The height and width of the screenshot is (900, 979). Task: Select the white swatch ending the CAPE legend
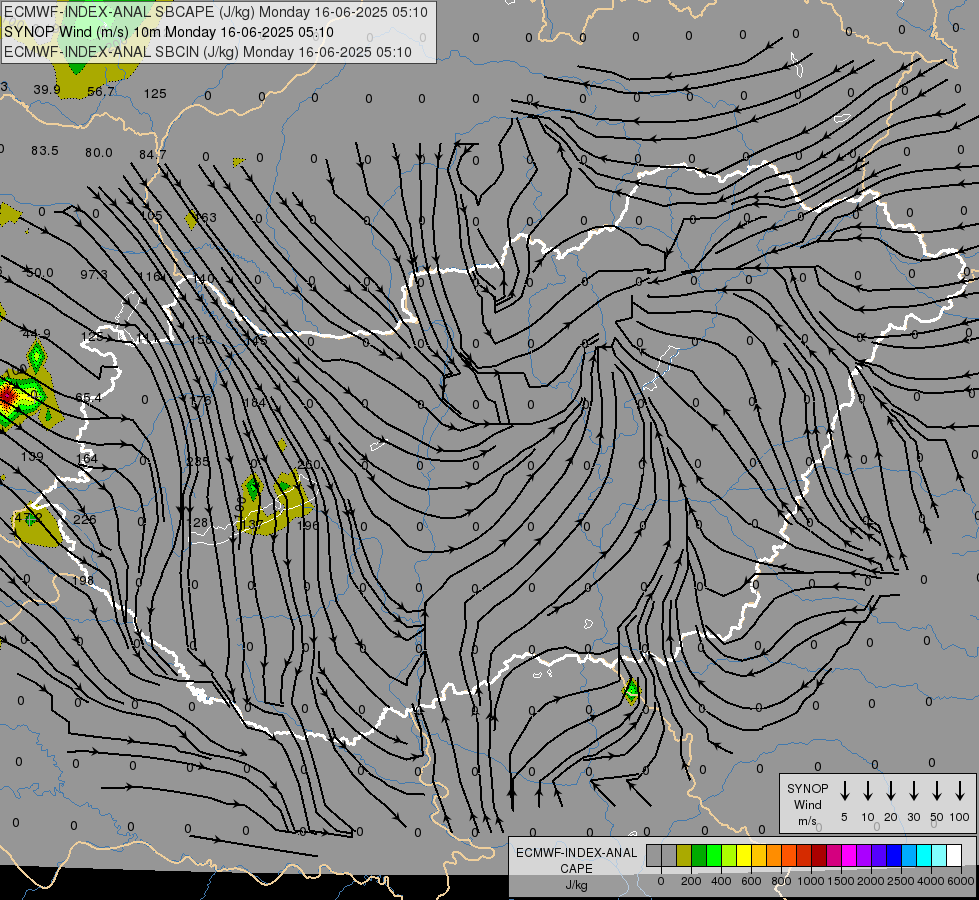(x=954, y=856)
